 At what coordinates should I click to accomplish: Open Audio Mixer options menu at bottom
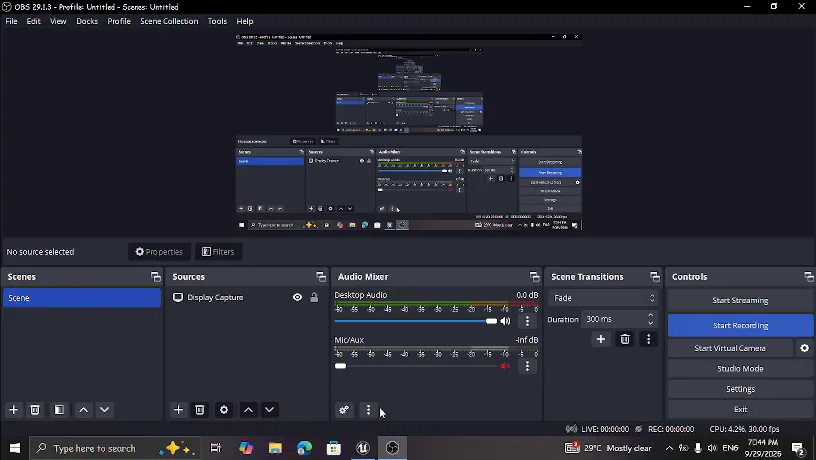click(x=368, y=410)
